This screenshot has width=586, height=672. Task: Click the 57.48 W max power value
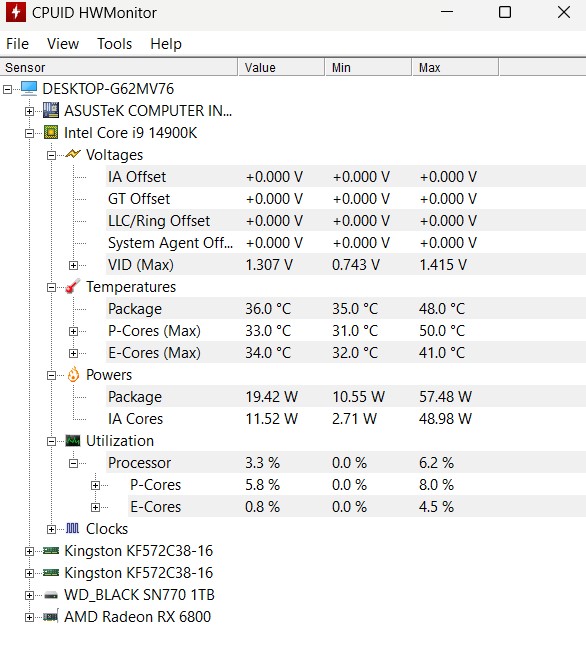click(x=445, y=396)
